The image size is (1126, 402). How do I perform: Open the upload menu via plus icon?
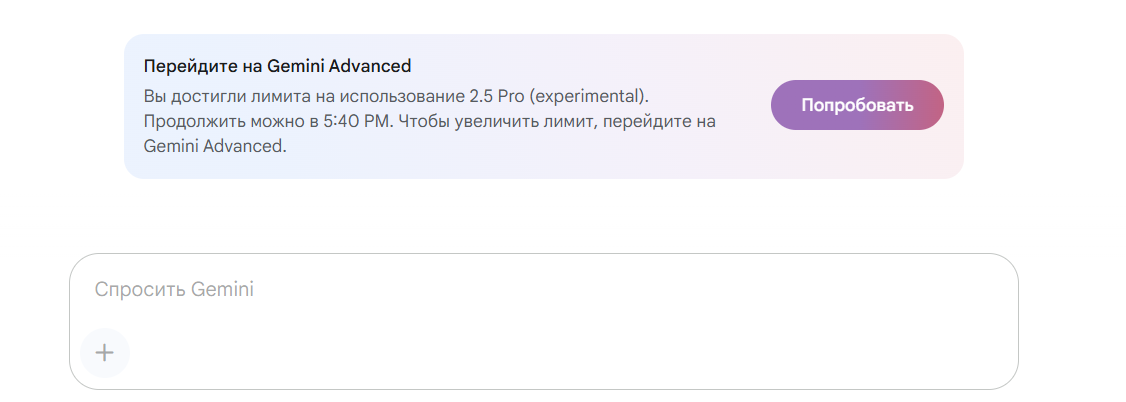[105, 352]
